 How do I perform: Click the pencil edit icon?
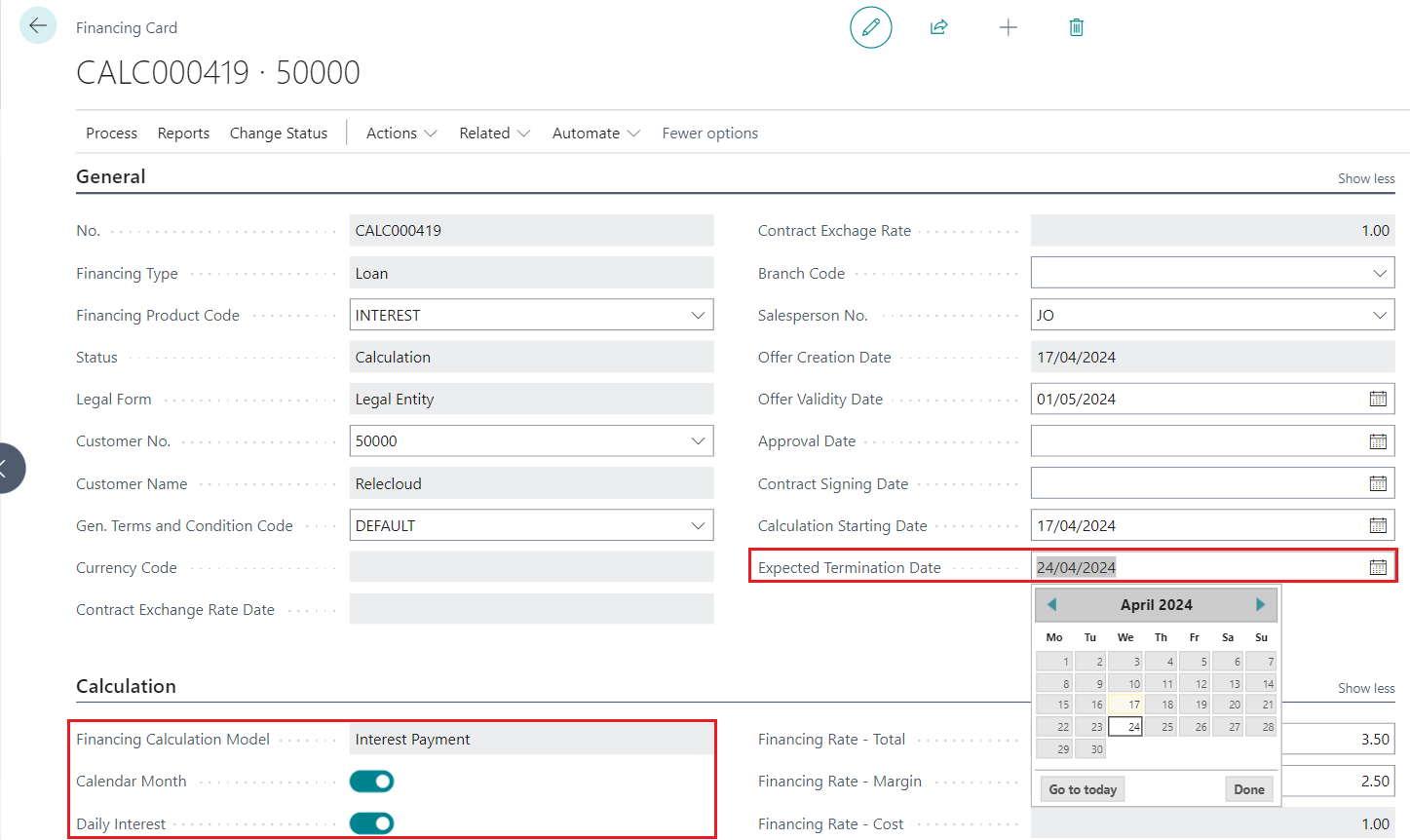click(870, 27)
